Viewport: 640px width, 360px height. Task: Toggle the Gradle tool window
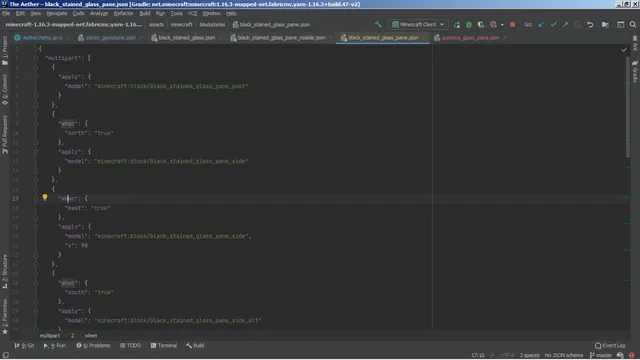click(x=635, y=72)
